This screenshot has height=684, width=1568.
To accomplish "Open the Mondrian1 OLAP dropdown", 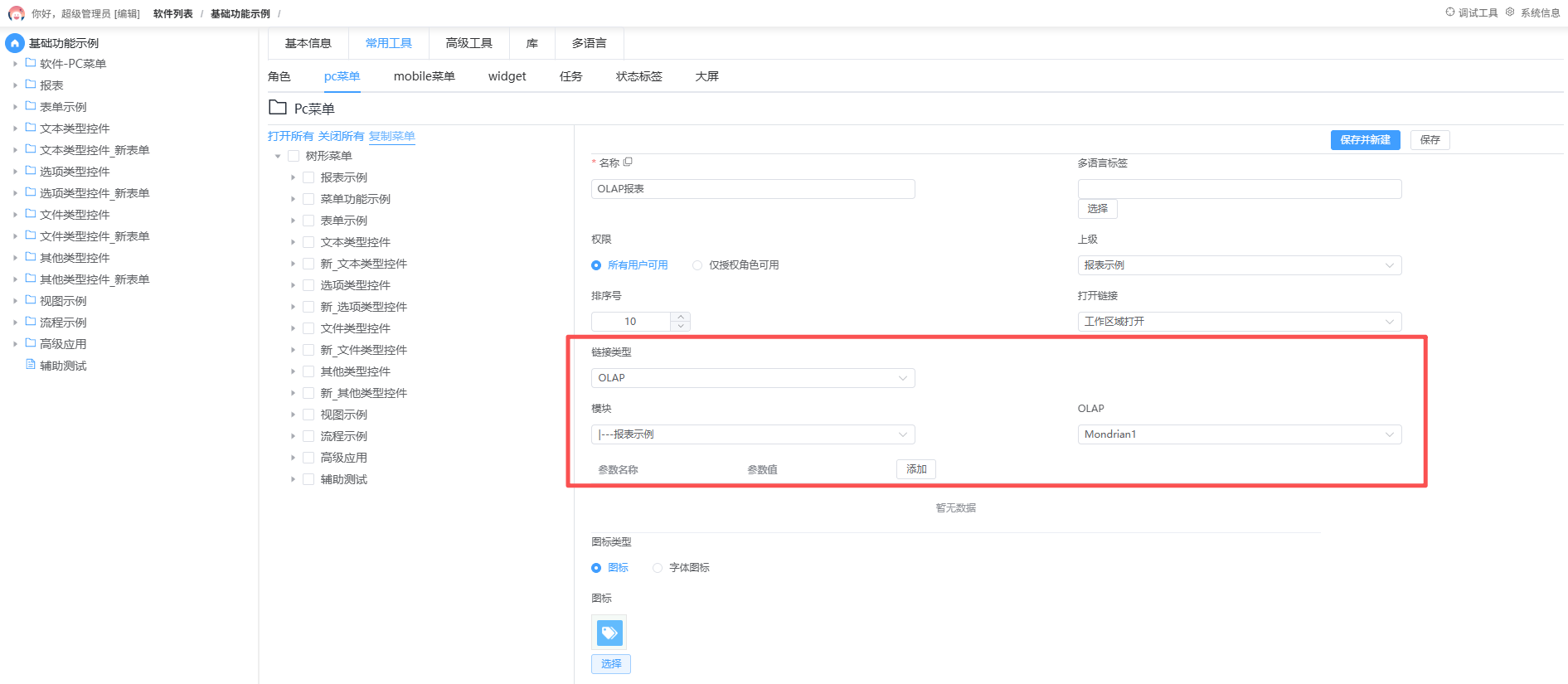I will click(x=1240, y=434).
